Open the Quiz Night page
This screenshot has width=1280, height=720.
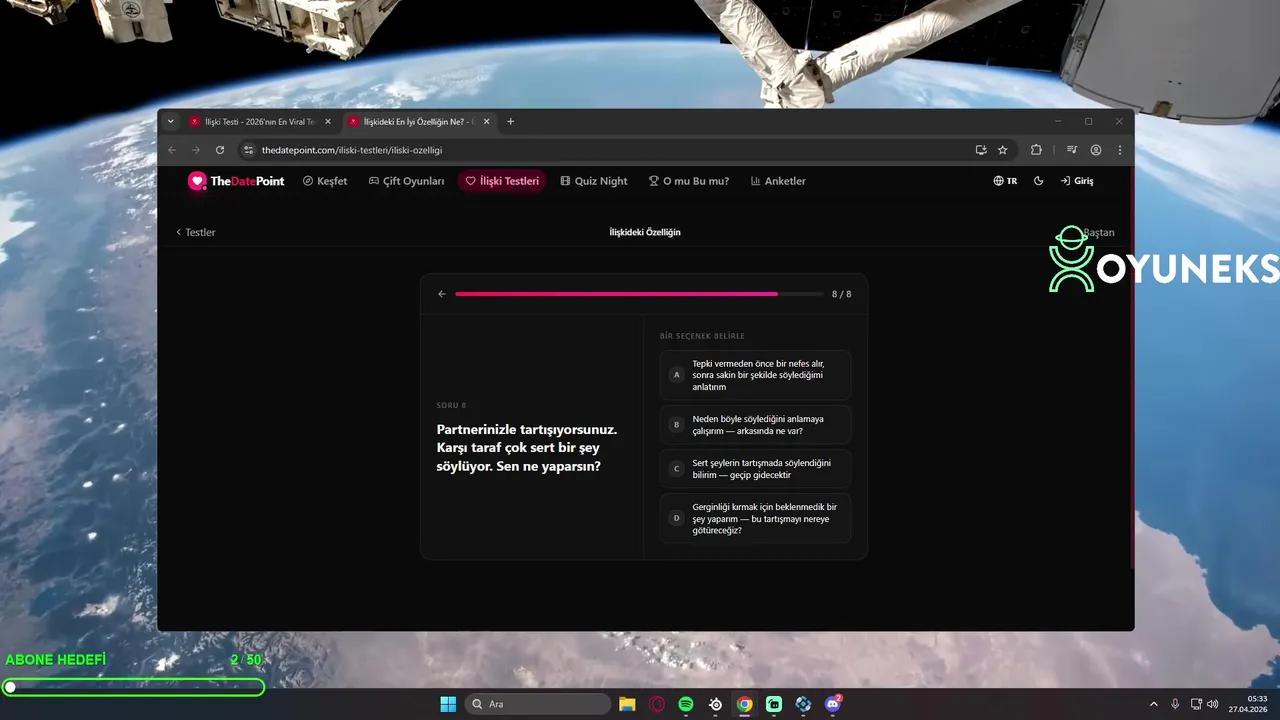tap(594, 181)
